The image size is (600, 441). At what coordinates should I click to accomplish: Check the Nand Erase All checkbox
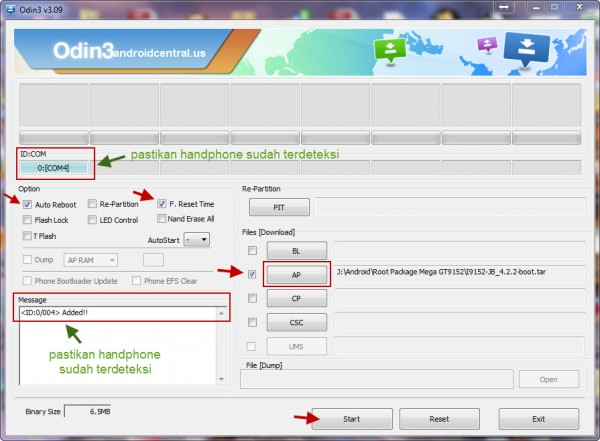coord(161,219)
